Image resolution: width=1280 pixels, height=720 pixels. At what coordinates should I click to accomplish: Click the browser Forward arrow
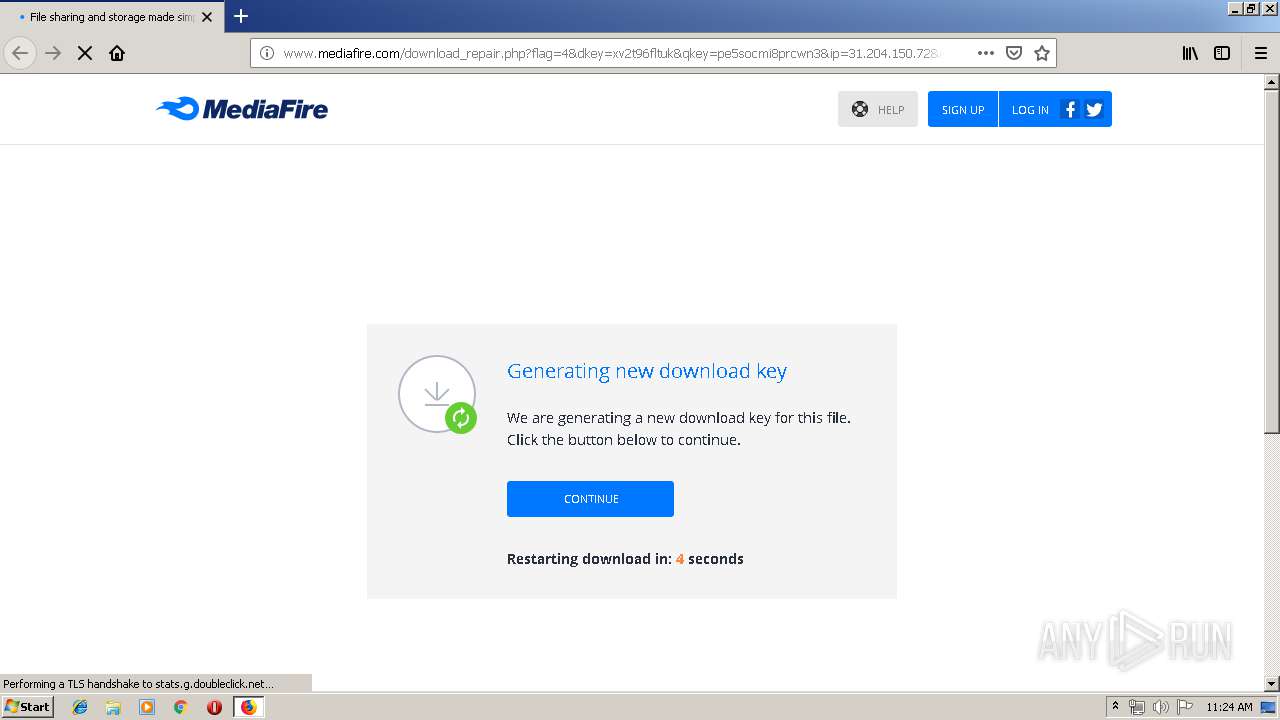click(53, 53)
